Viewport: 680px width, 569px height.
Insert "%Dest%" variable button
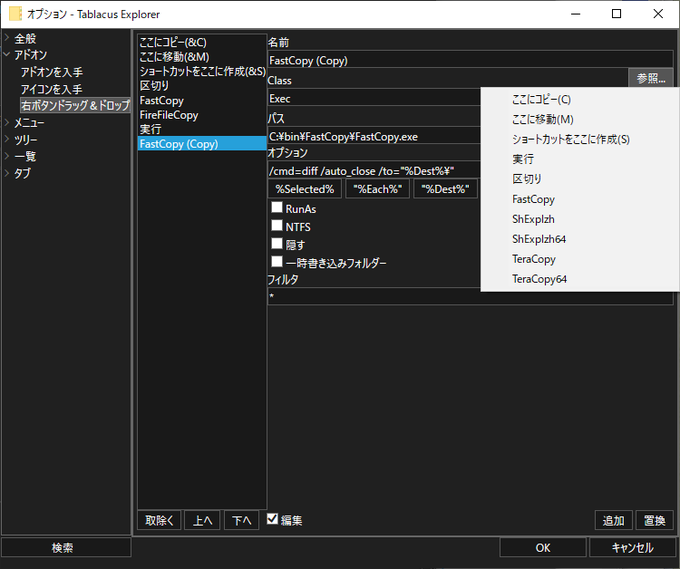[445, 189]
